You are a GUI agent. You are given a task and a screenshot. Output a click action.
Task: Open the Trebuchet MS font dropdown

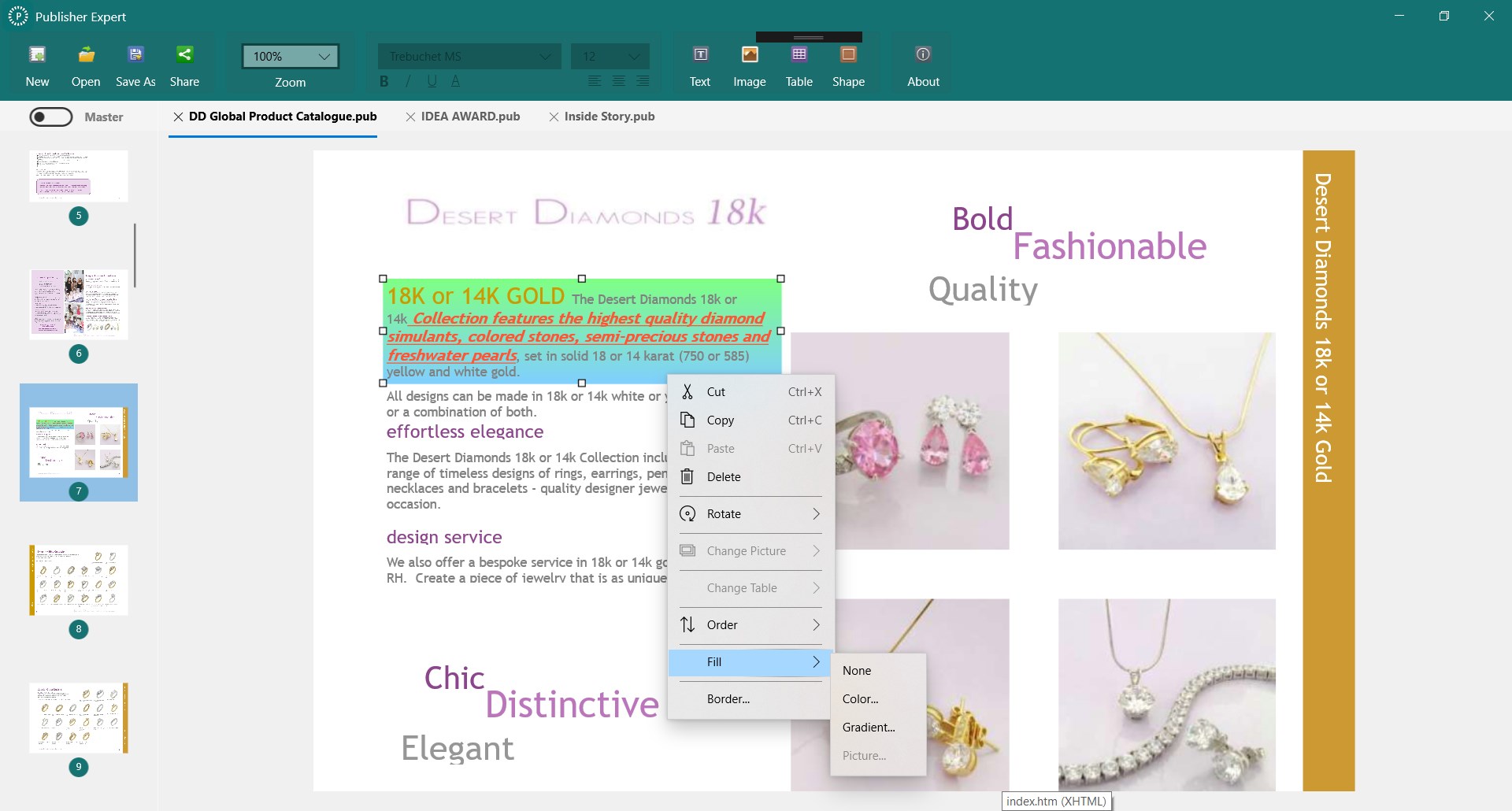[x=469, y=57]
